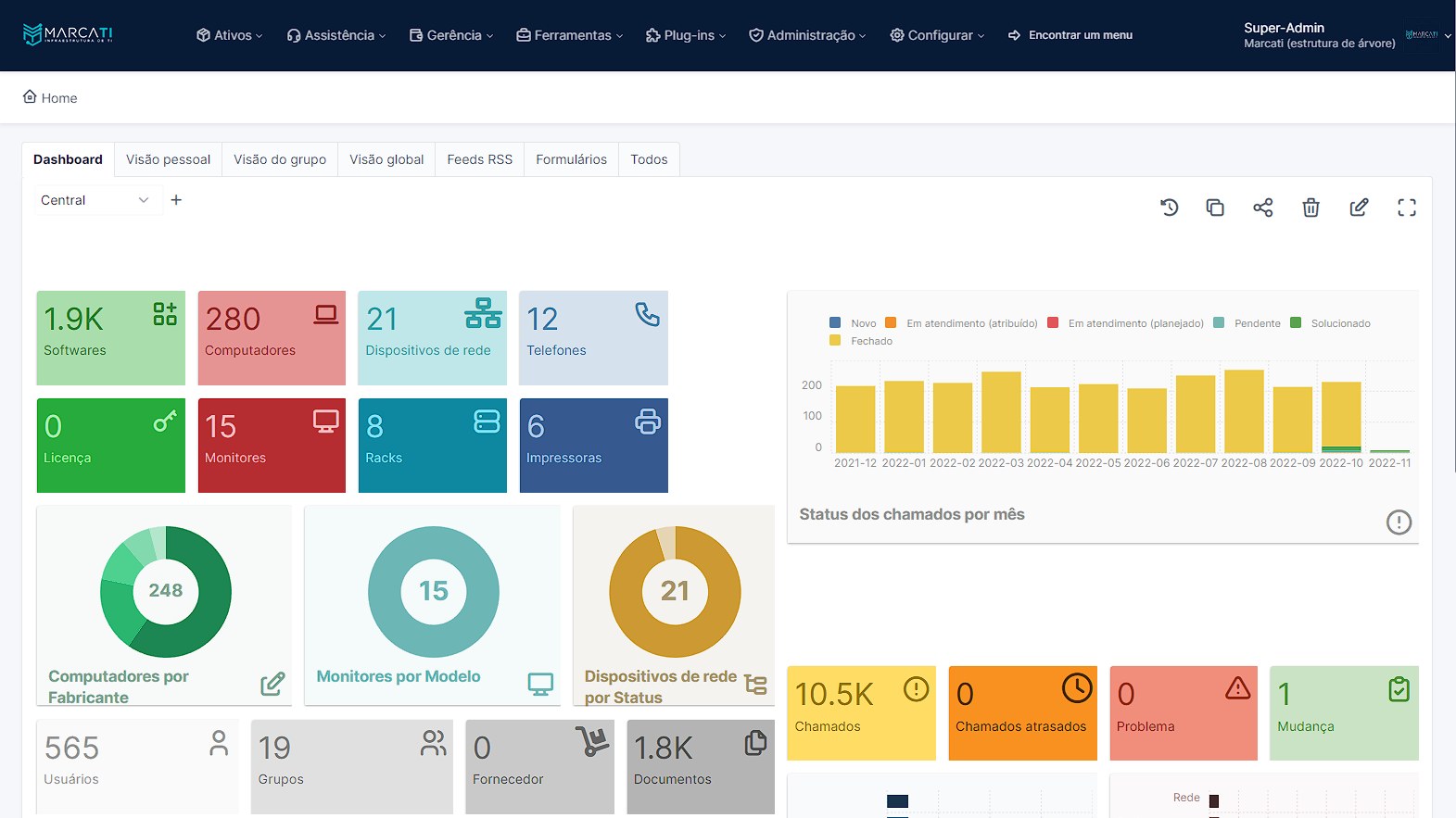Go to Home breadcrumb link

click(x=58, y=98)
